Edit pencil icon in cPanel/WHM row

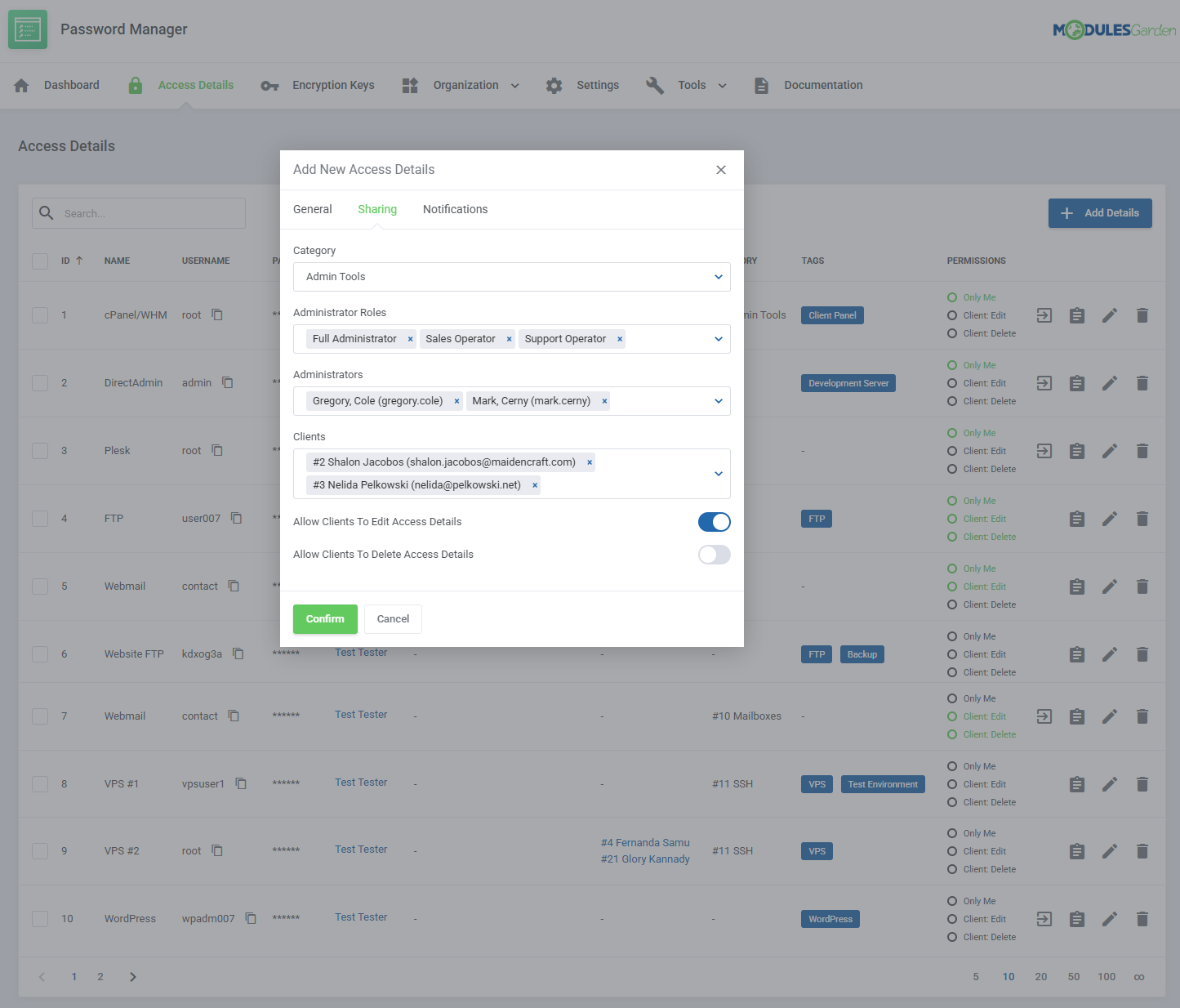pos(1110,315)
